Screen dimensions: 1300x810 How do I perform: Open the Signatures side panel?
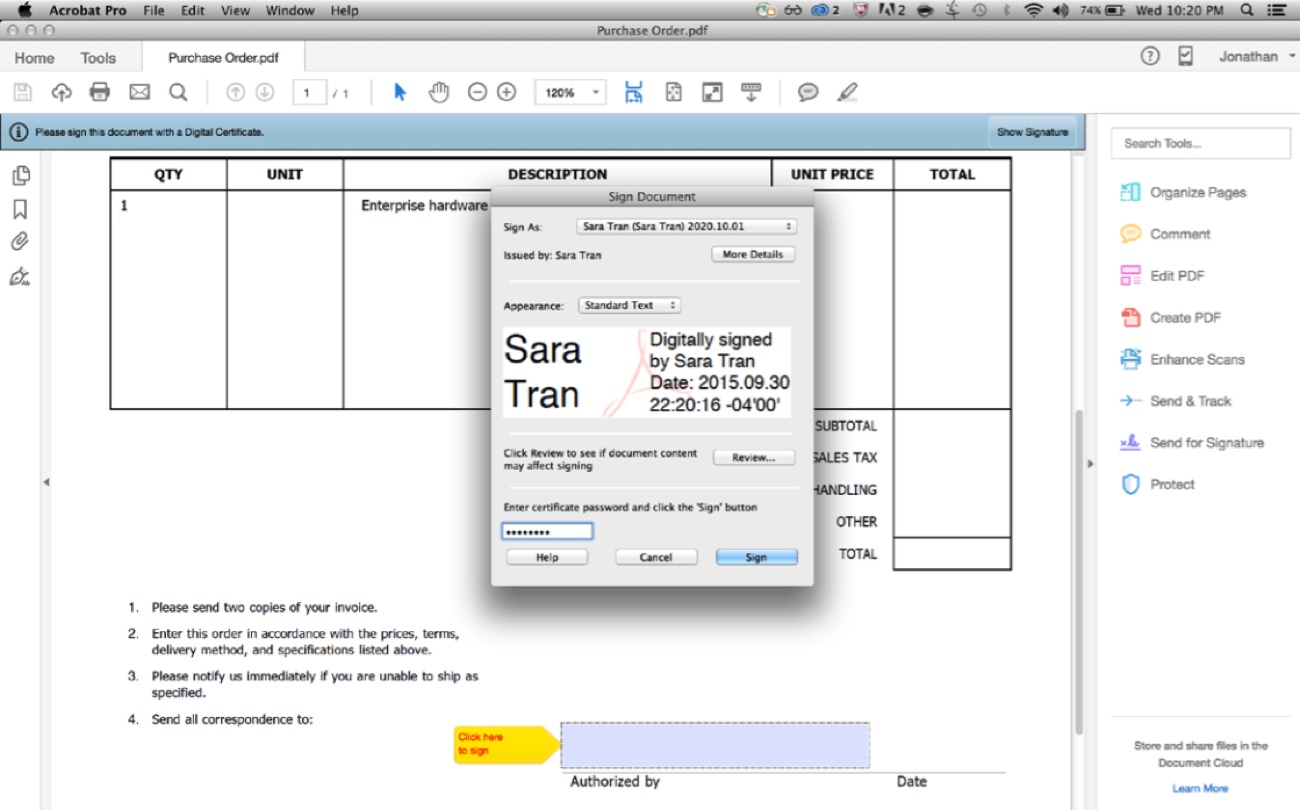[20, 276]
